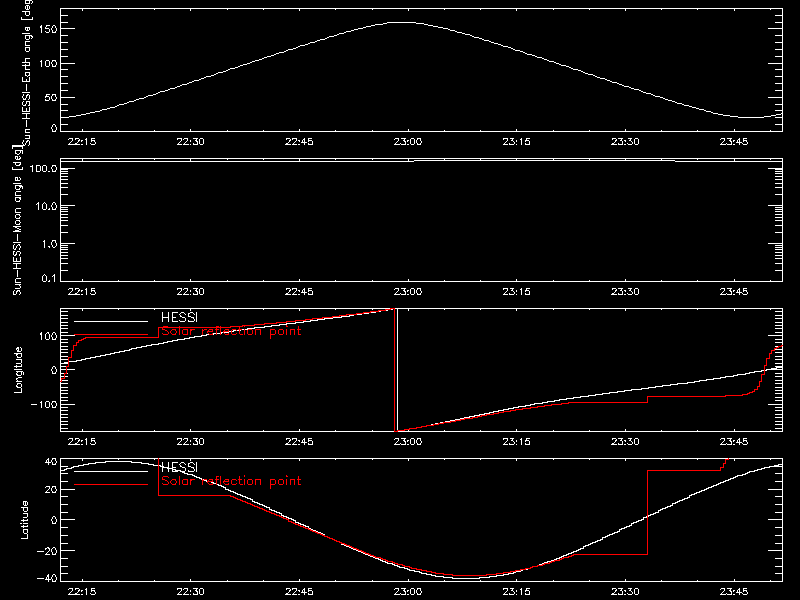Click 22:15 time label under Latitude plot
The height and width of the screenshot is (600, 800).
[x=82, y=591]
